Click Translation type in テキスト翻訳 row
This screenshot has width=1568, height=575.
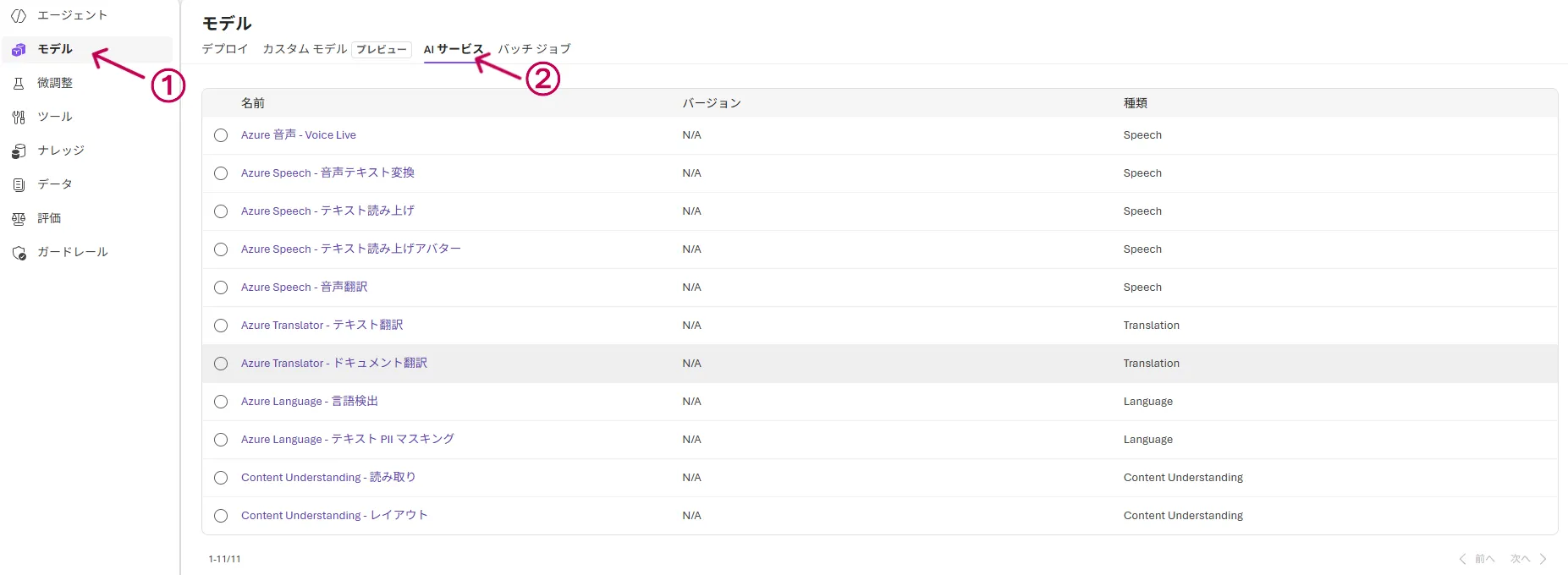(x=1152, y=326)
